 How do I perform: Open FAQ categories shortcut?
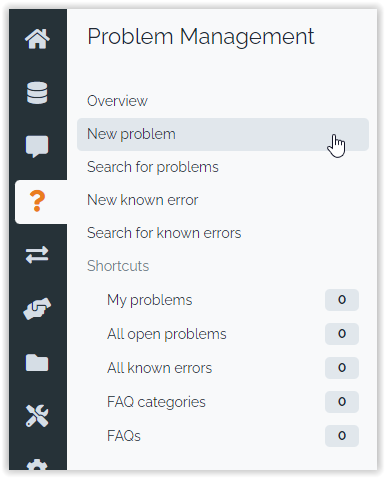pos(156,402)
